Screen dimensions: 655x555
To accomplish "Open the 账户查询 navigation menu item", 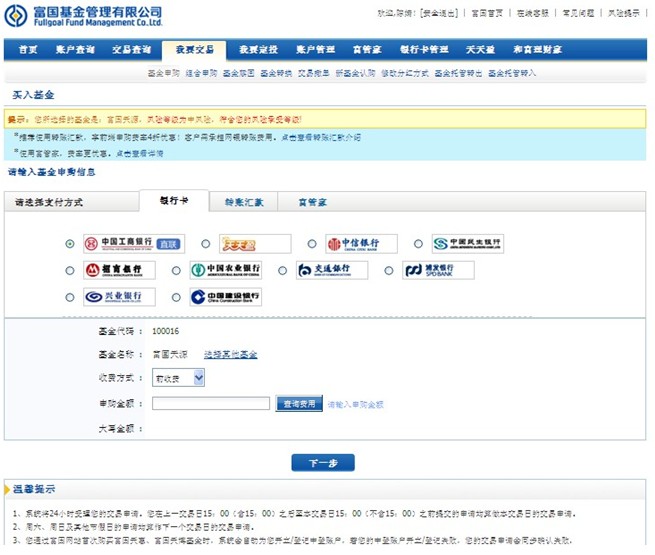I will point(75,50).
